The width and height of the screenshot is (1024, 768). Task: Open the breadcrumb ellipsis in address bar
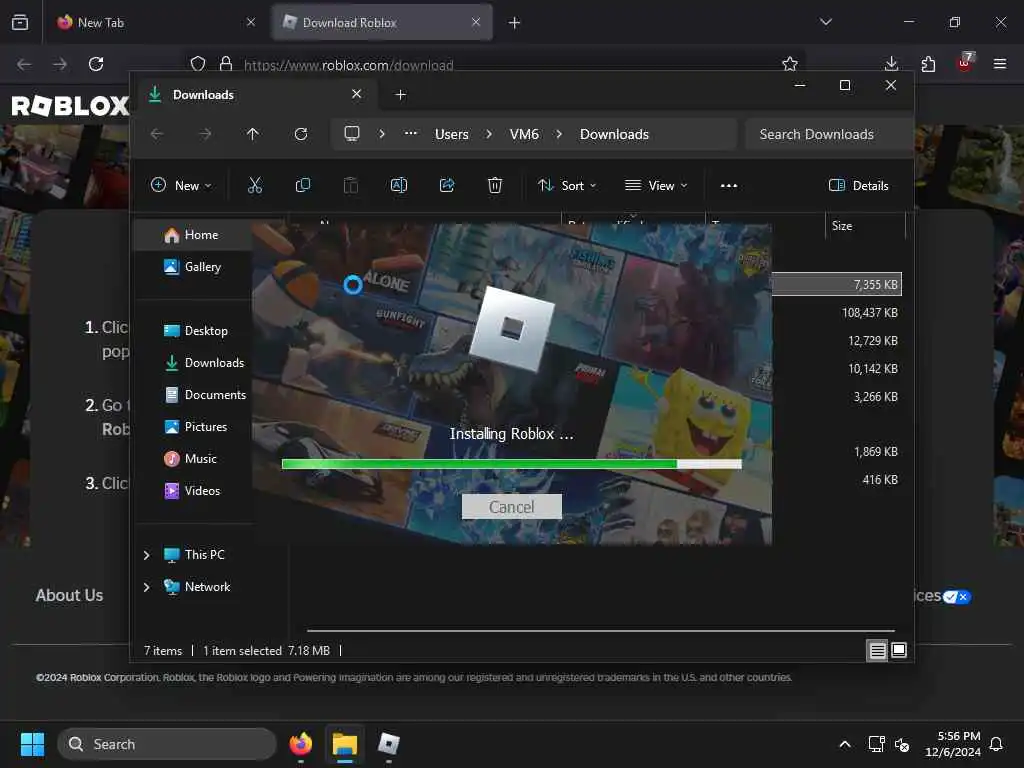point(411,133)
